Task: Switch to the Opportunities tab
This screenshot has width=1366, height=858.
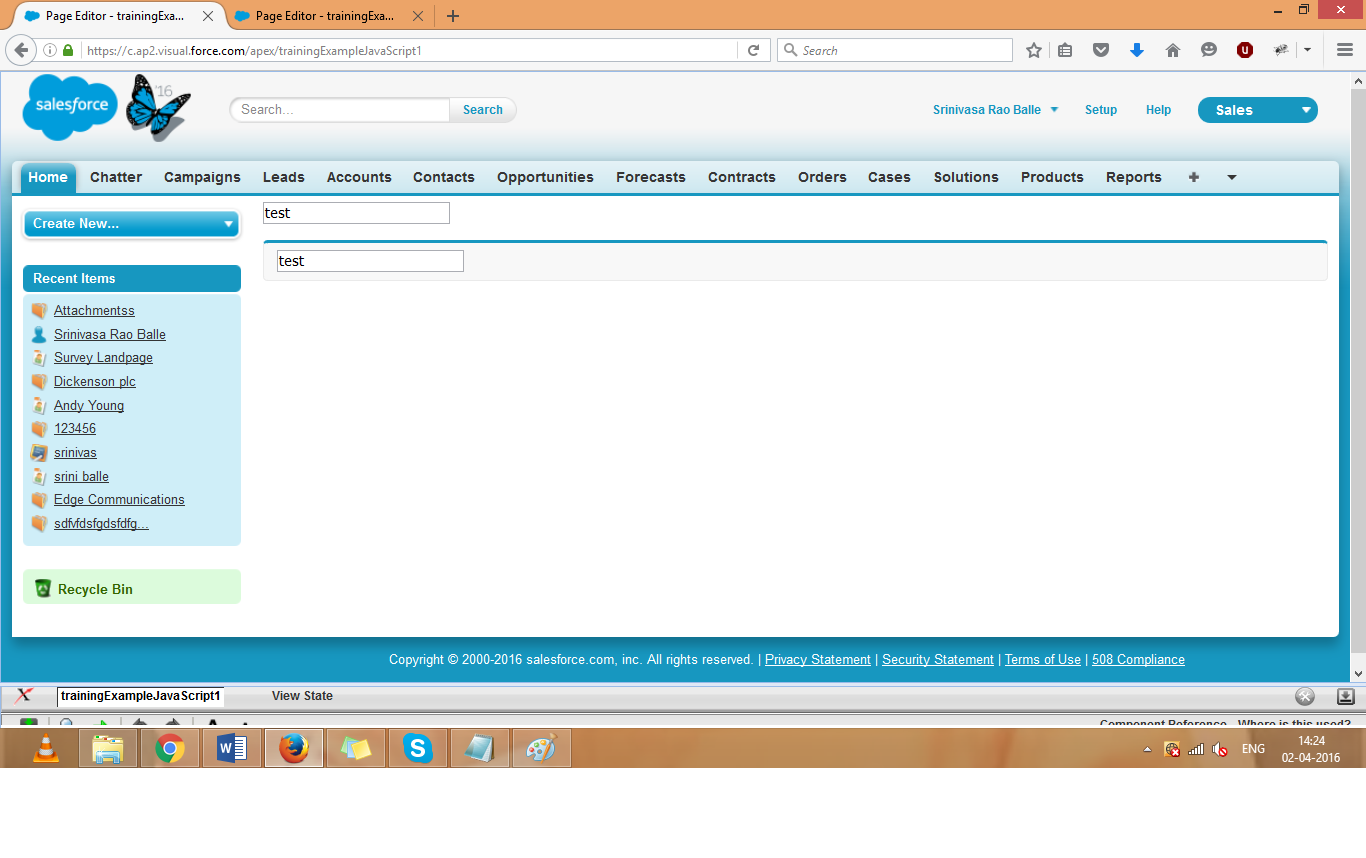Action: [545, 177]
